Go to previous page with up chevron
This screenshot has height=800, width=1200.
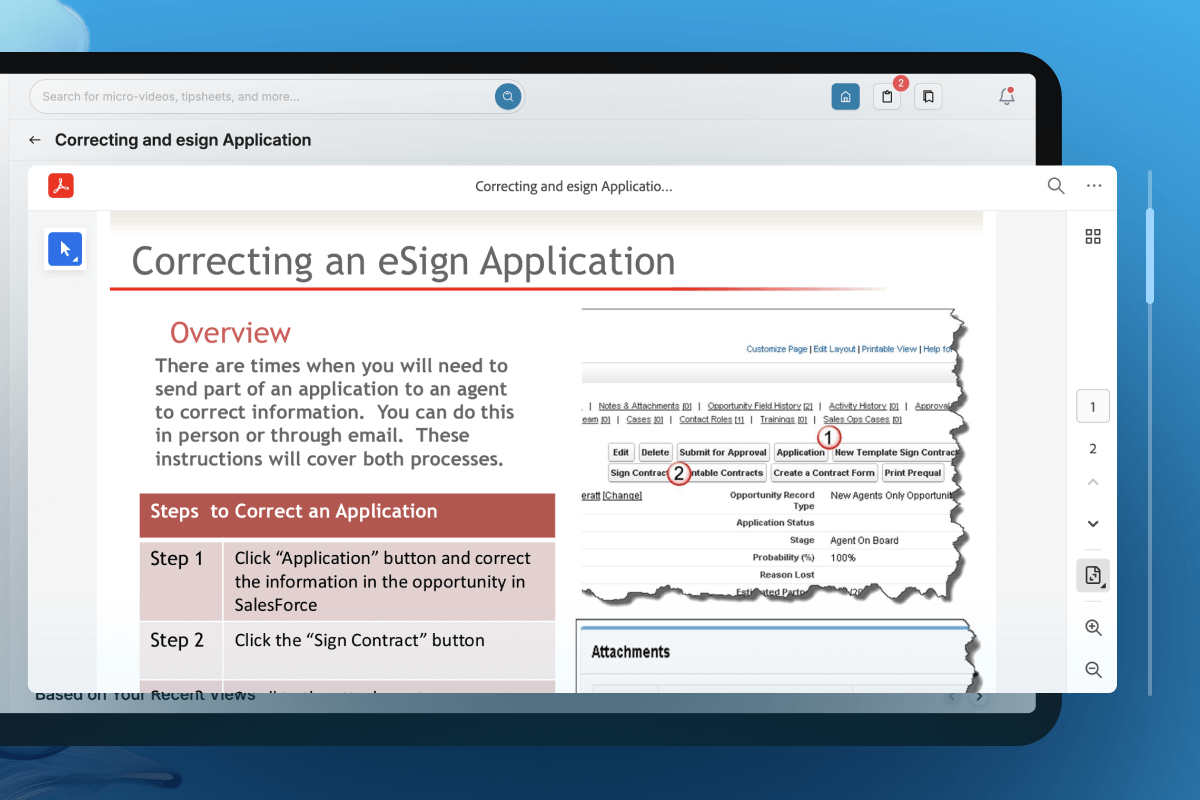(1093, 482)
